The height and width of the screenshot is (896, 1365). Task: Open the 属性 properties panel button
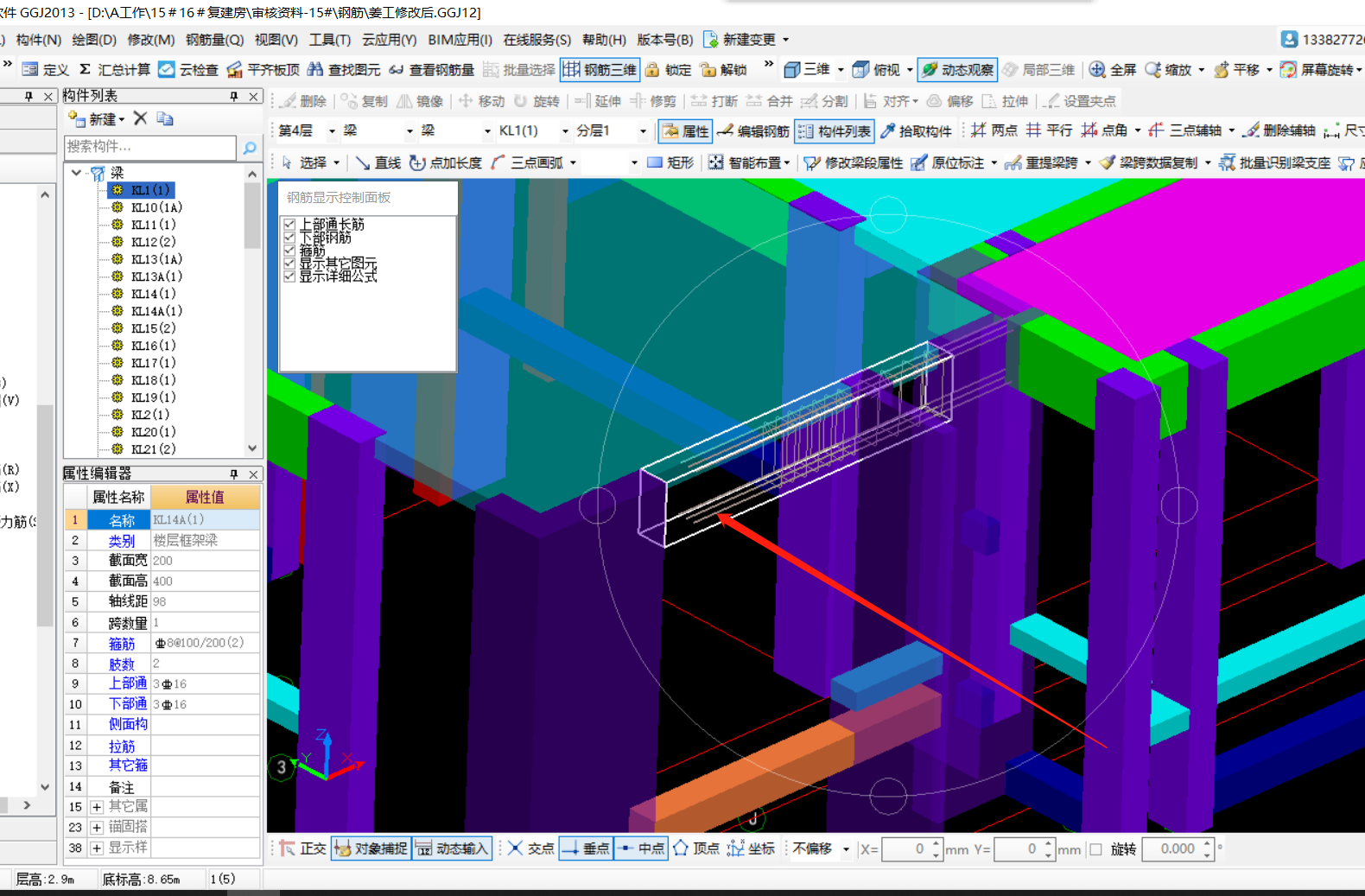686,130
